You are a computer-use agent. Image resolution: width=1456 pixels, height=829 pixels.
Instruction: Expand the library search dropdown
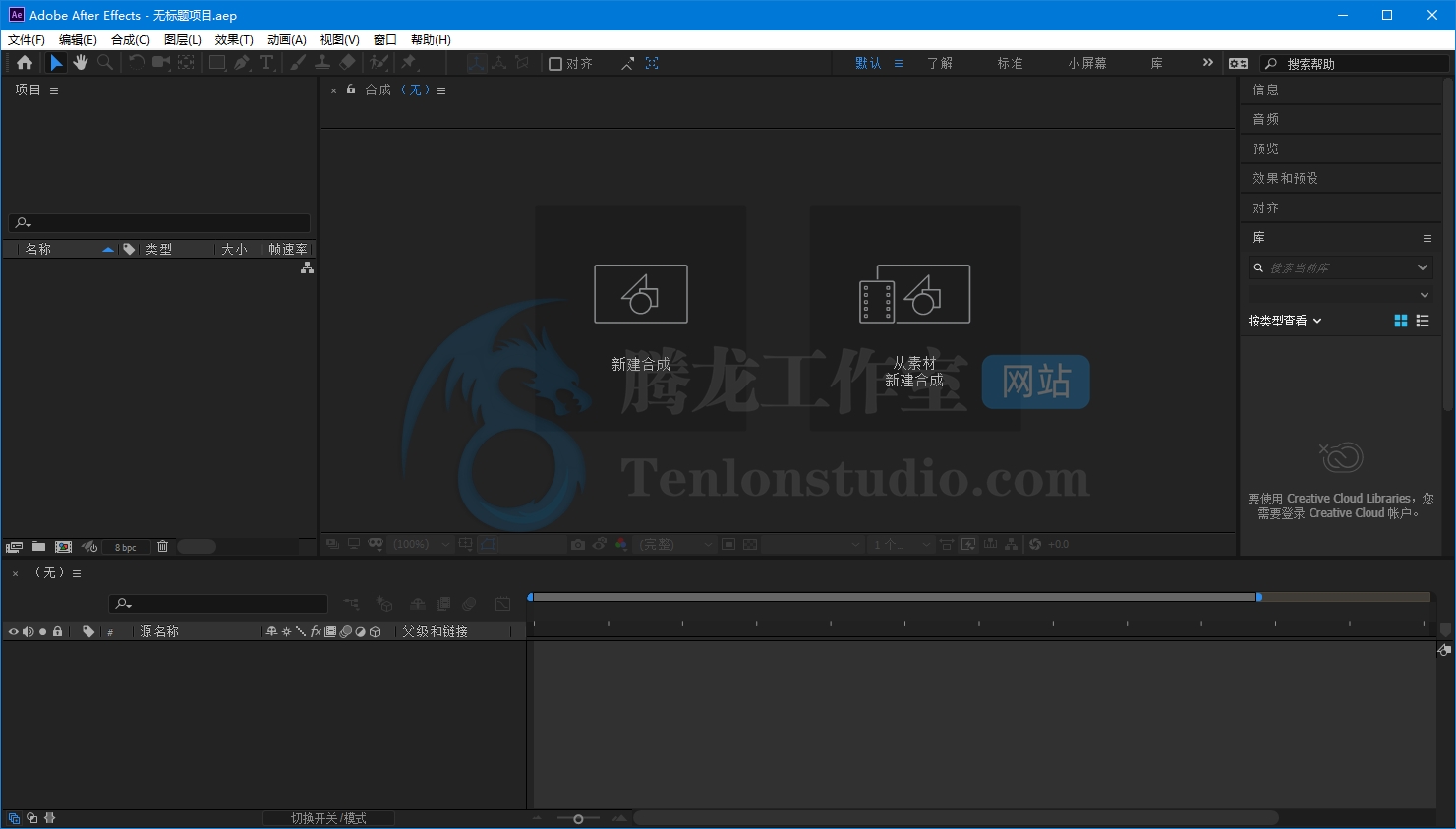[x=1422, y=267]
